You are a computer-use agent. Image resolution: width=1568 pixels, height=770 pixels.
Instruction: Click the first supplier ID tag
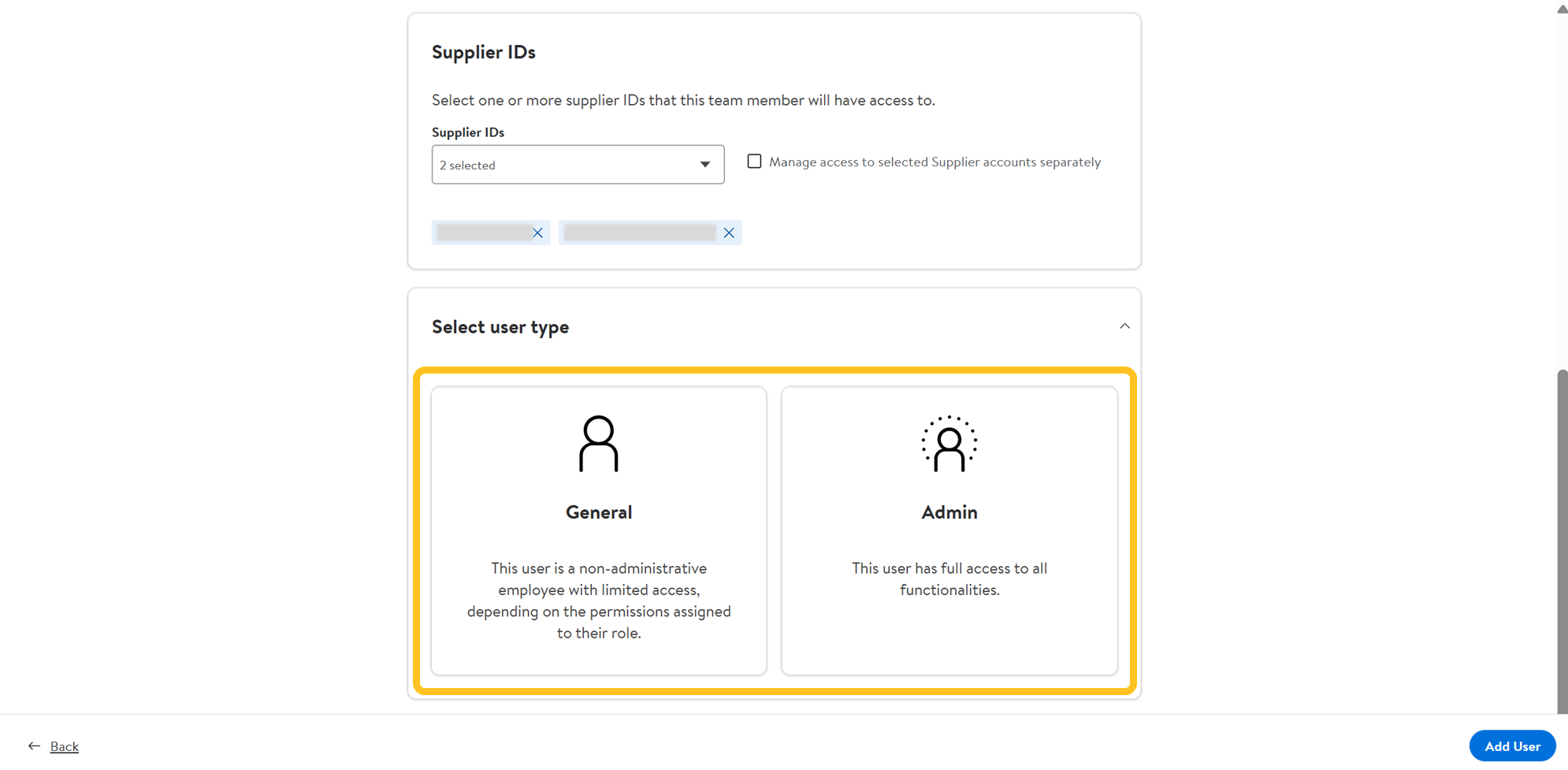click(x=482, y=232)
